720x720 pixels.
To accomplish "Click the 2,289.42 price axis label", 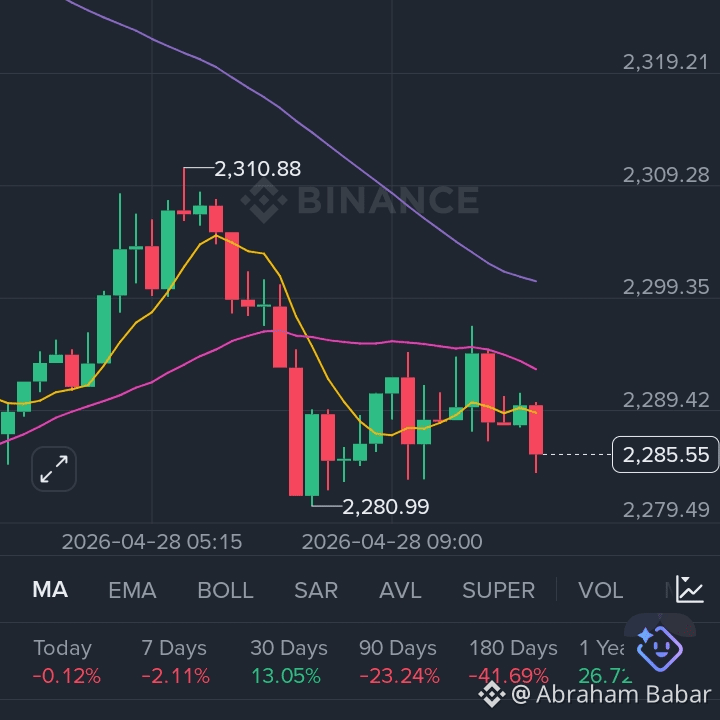I will [x=666, y=400].
